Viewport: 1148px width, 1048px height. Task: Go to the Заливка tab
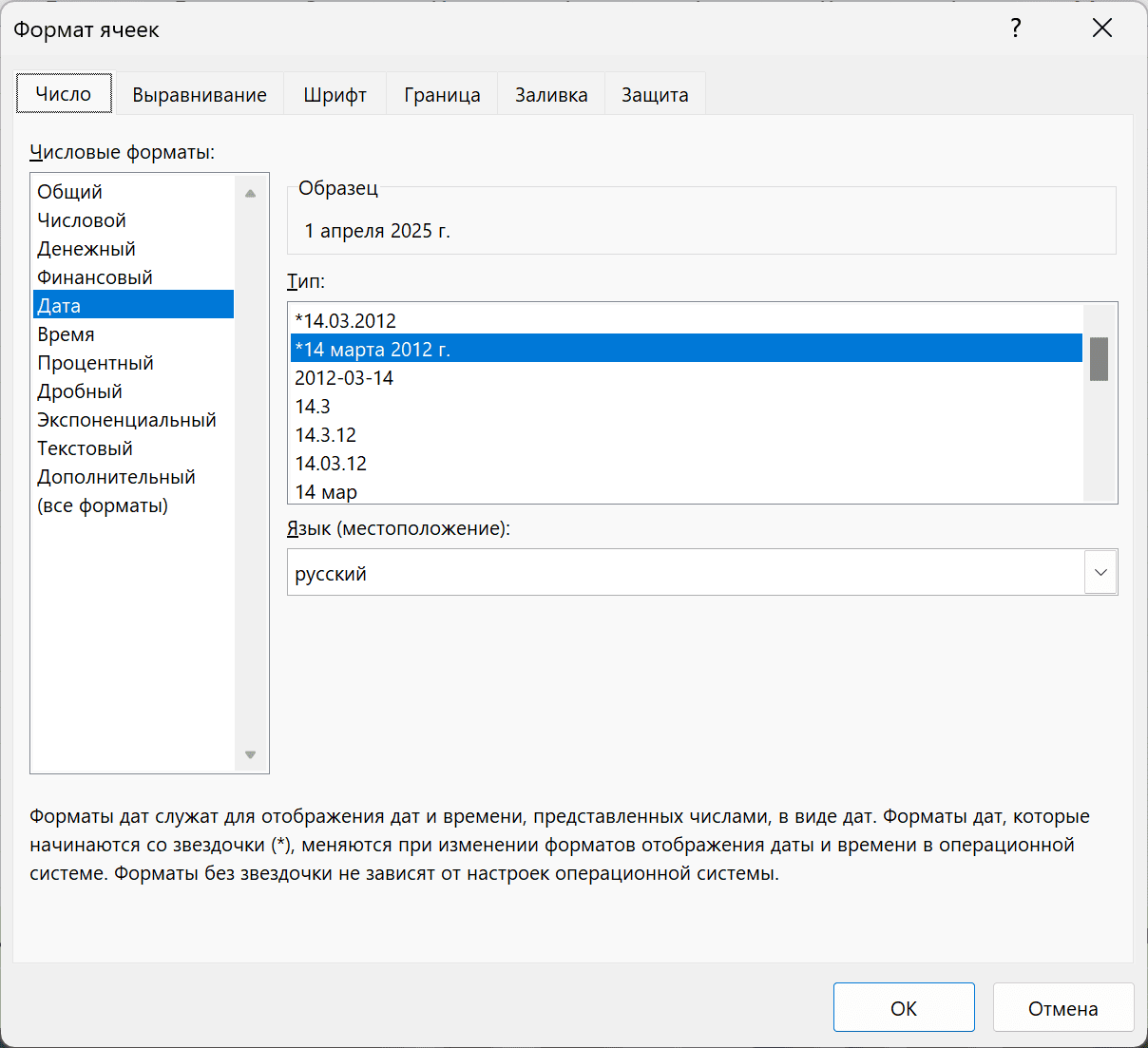tap(551, 94)
